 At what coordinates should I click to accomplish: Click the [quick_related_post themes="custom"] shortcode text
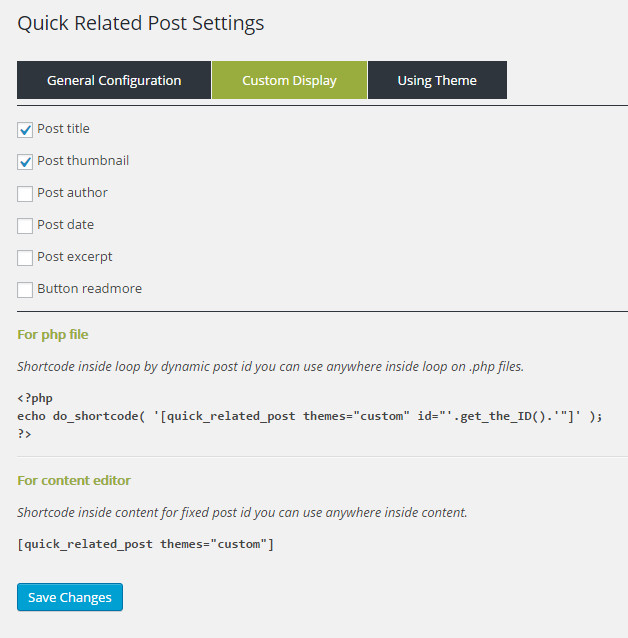pyautogui.click(x=146, y=544)
